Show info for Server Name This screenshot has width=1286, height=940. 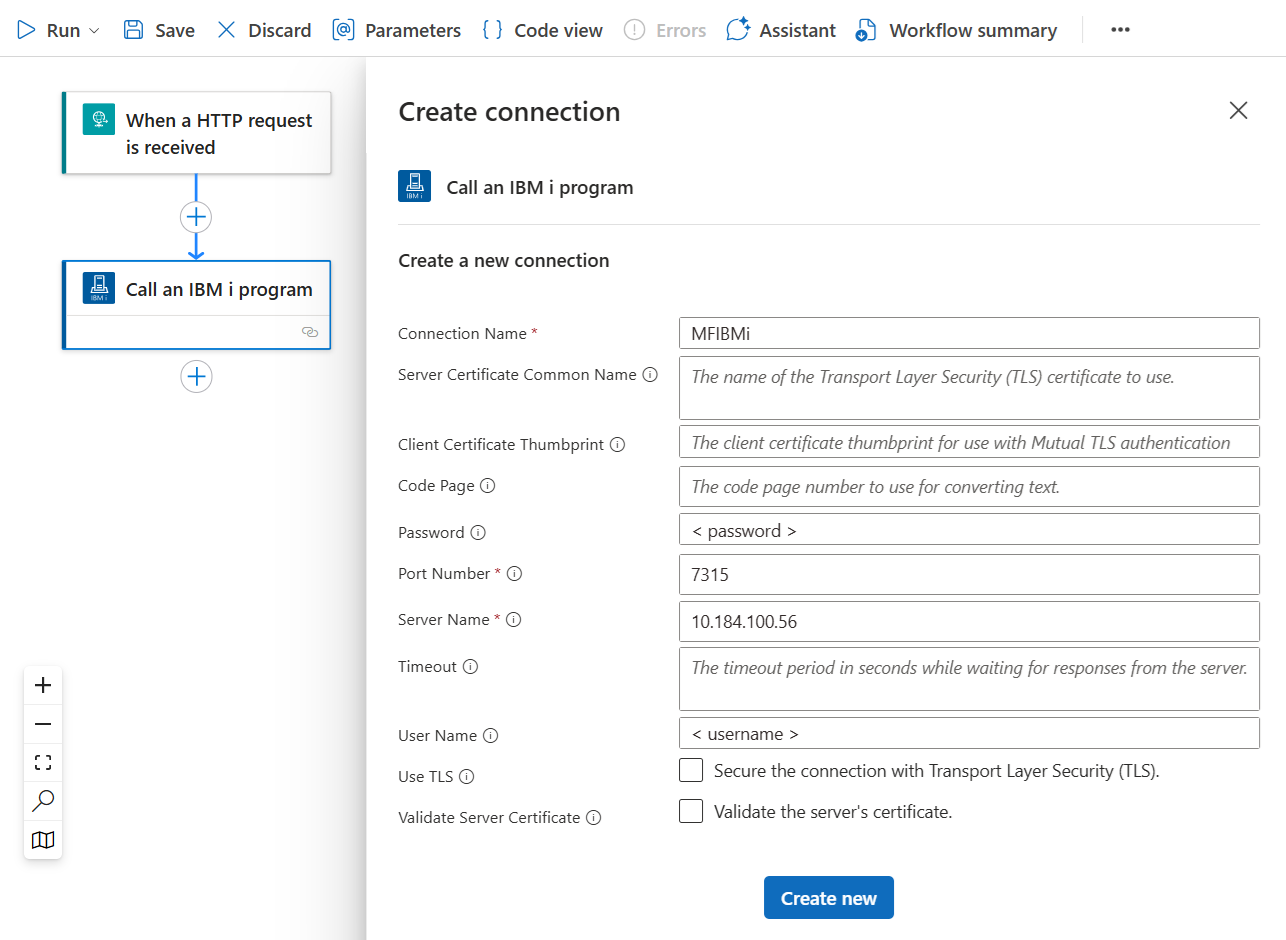tap(514, 620)
